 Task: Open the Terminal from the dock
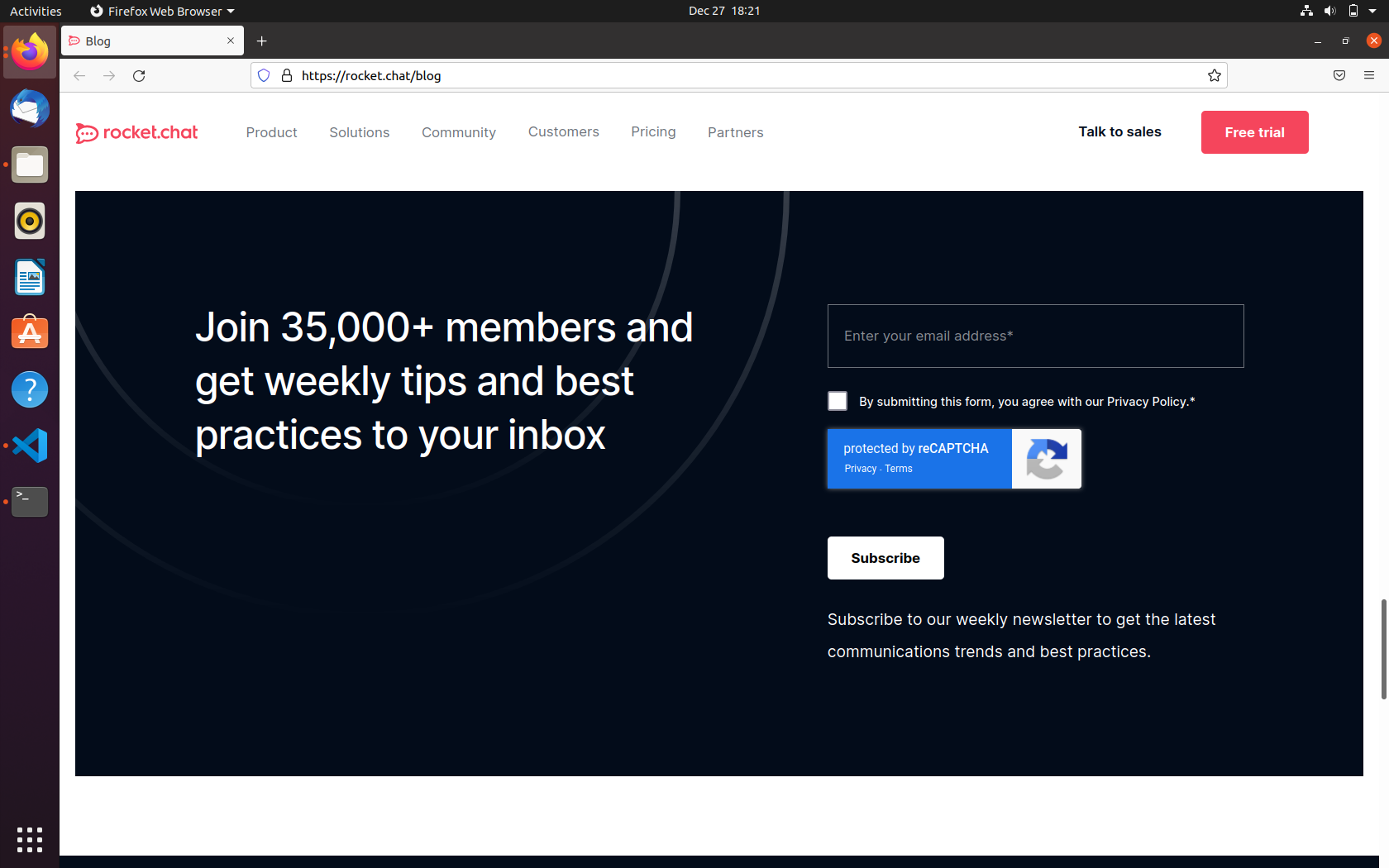pyautogui.click(x=29, y=502)
